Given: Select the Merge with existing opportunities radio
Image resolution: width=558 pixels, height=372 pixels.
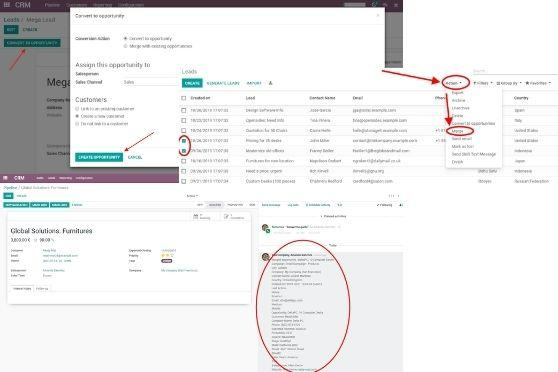Looking at the screenshot, I should [x=125, y=46].
